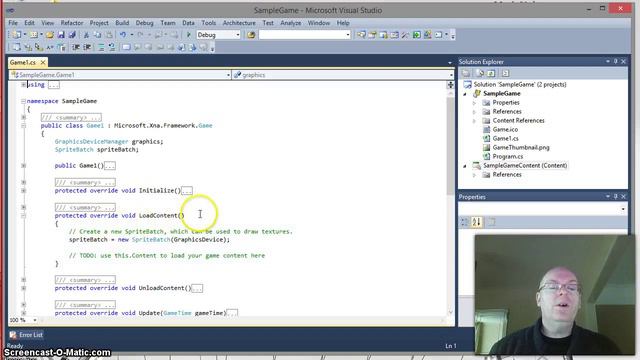Close the Game1.cs tab
This screenshot has height=360, width=640.
point(43,62)
